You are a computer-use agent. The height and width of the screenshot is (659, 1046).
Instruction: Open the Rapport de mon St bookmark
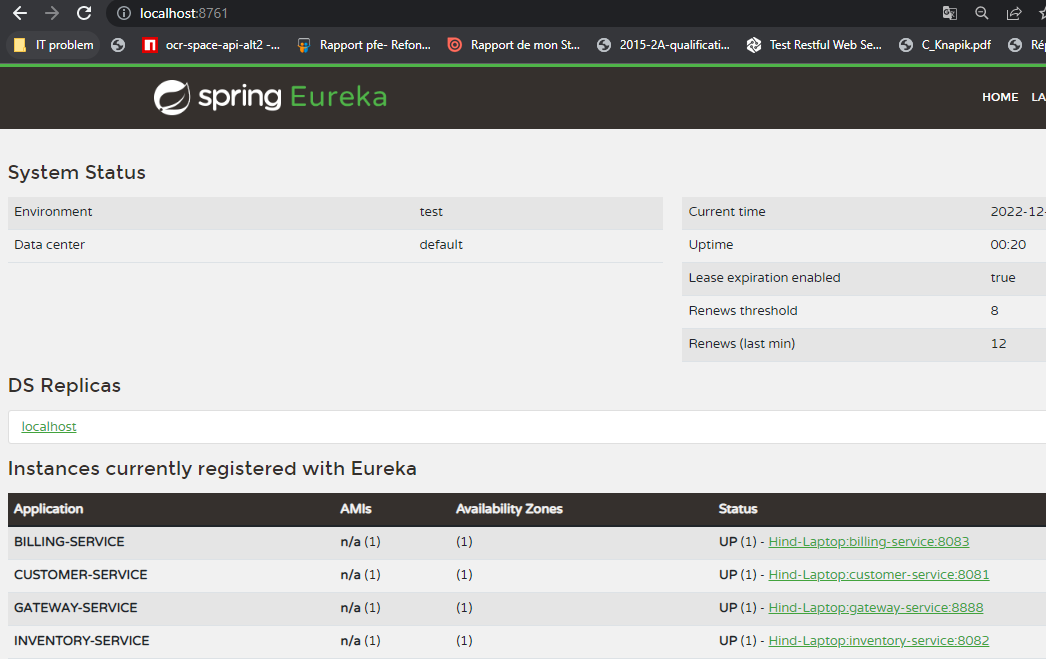pyautogui.click(x=514, y=45)
